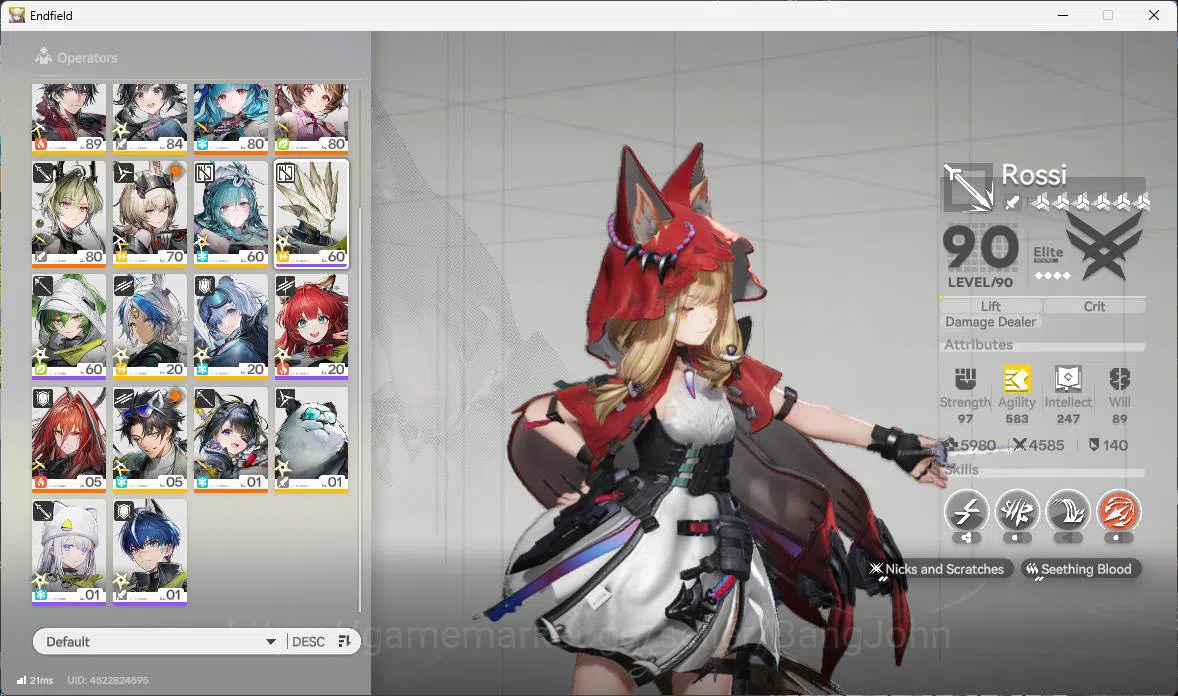Click the Damage Dealer role label
Screen dimensions: 1178x696
point(990,322)
